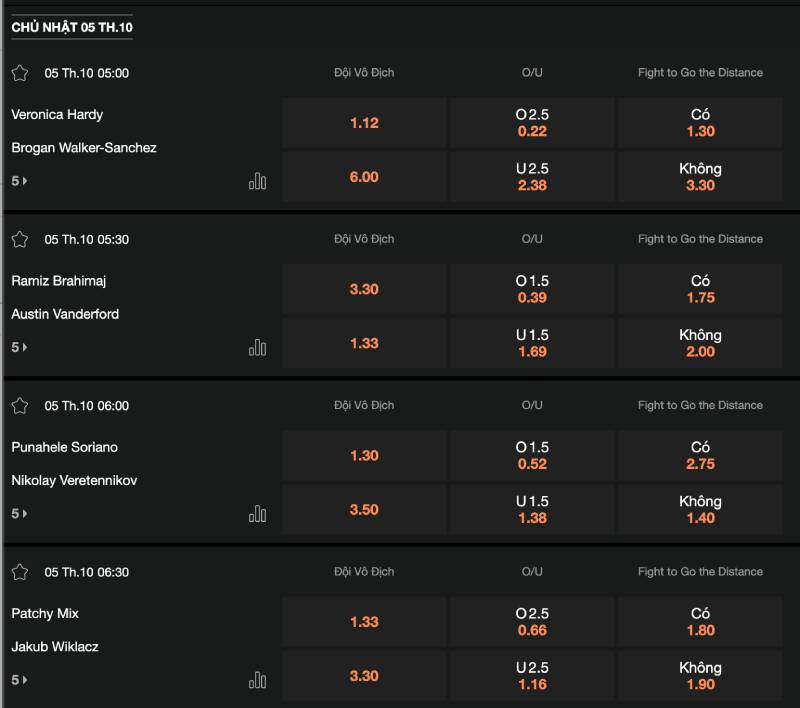Expand 5 more markets for Hardy fight
The image size is (800, 708).
[x=19, y=181]
